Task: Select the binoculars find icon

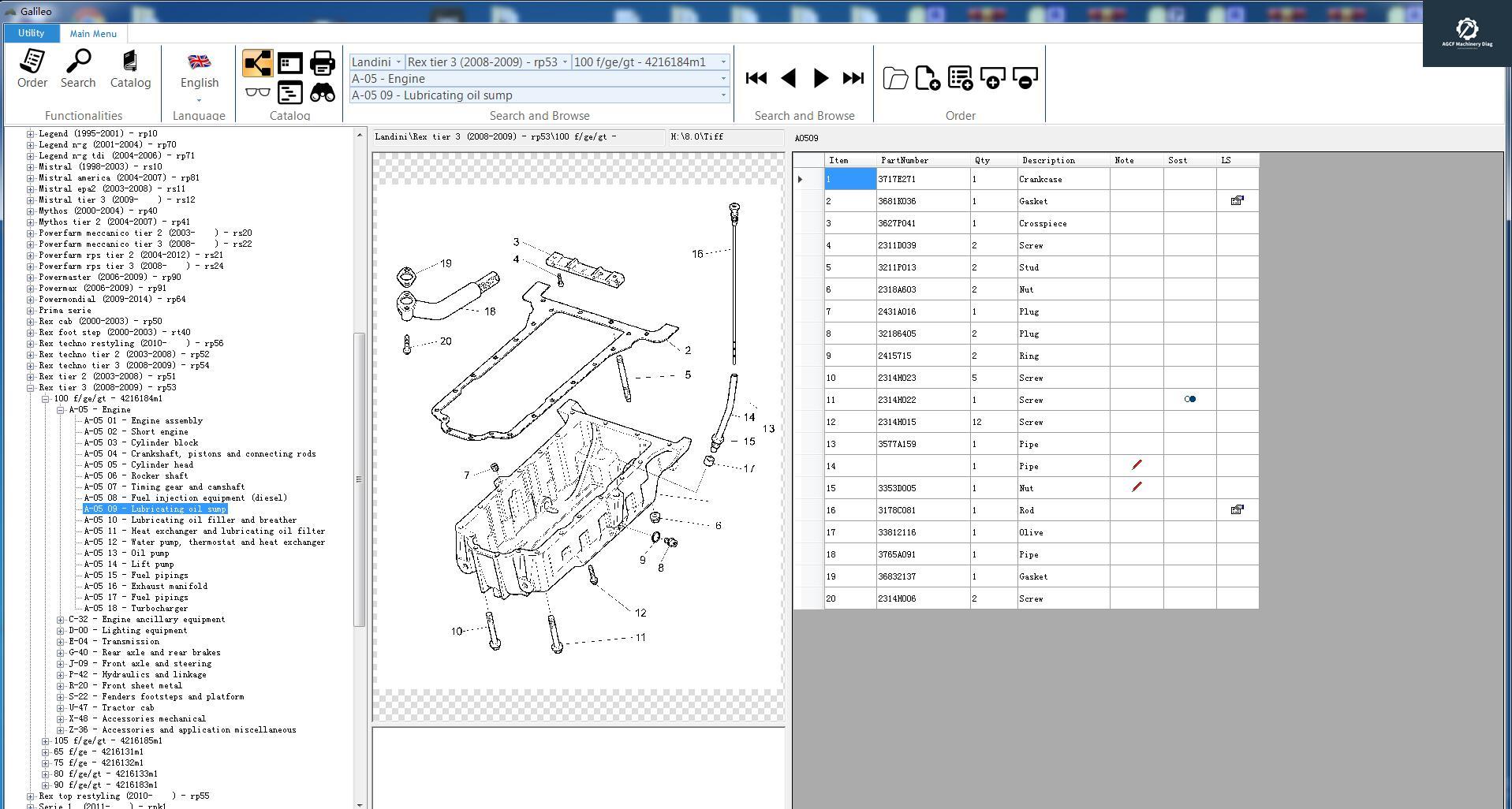Action: pyautogui.click(x=322, y=93)
